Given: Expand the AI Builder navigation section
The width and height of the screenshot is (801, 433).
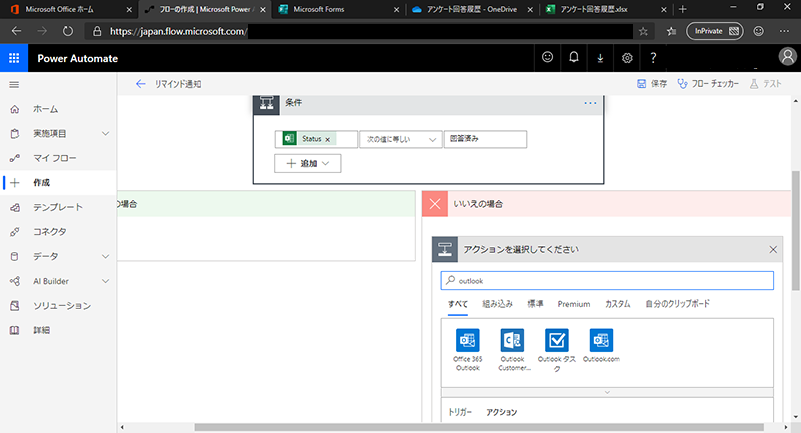Looking at the screenshot, I should coord(105,281).
